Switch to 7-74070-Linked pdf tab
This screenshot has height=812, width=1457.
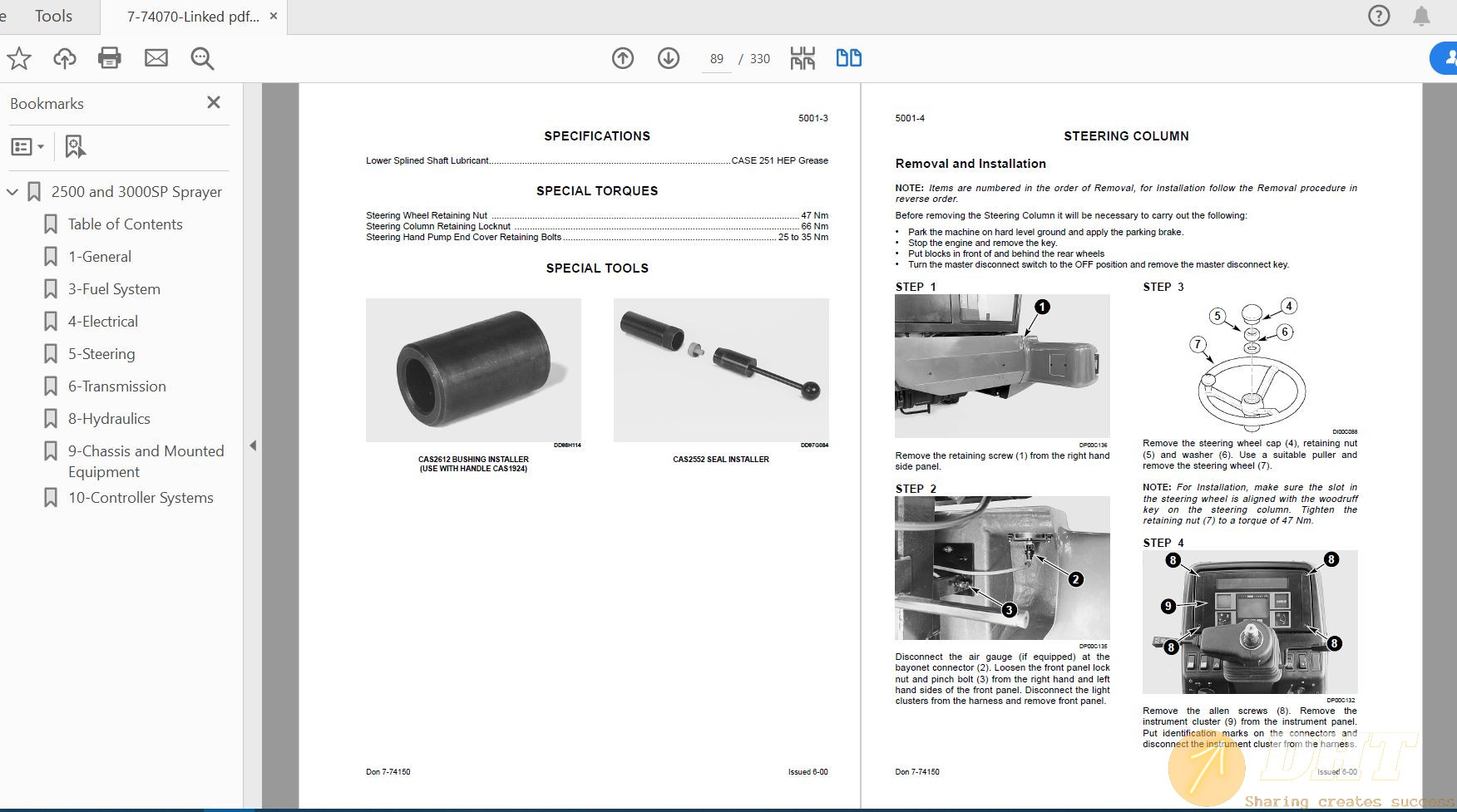click(x=192, y=17)
